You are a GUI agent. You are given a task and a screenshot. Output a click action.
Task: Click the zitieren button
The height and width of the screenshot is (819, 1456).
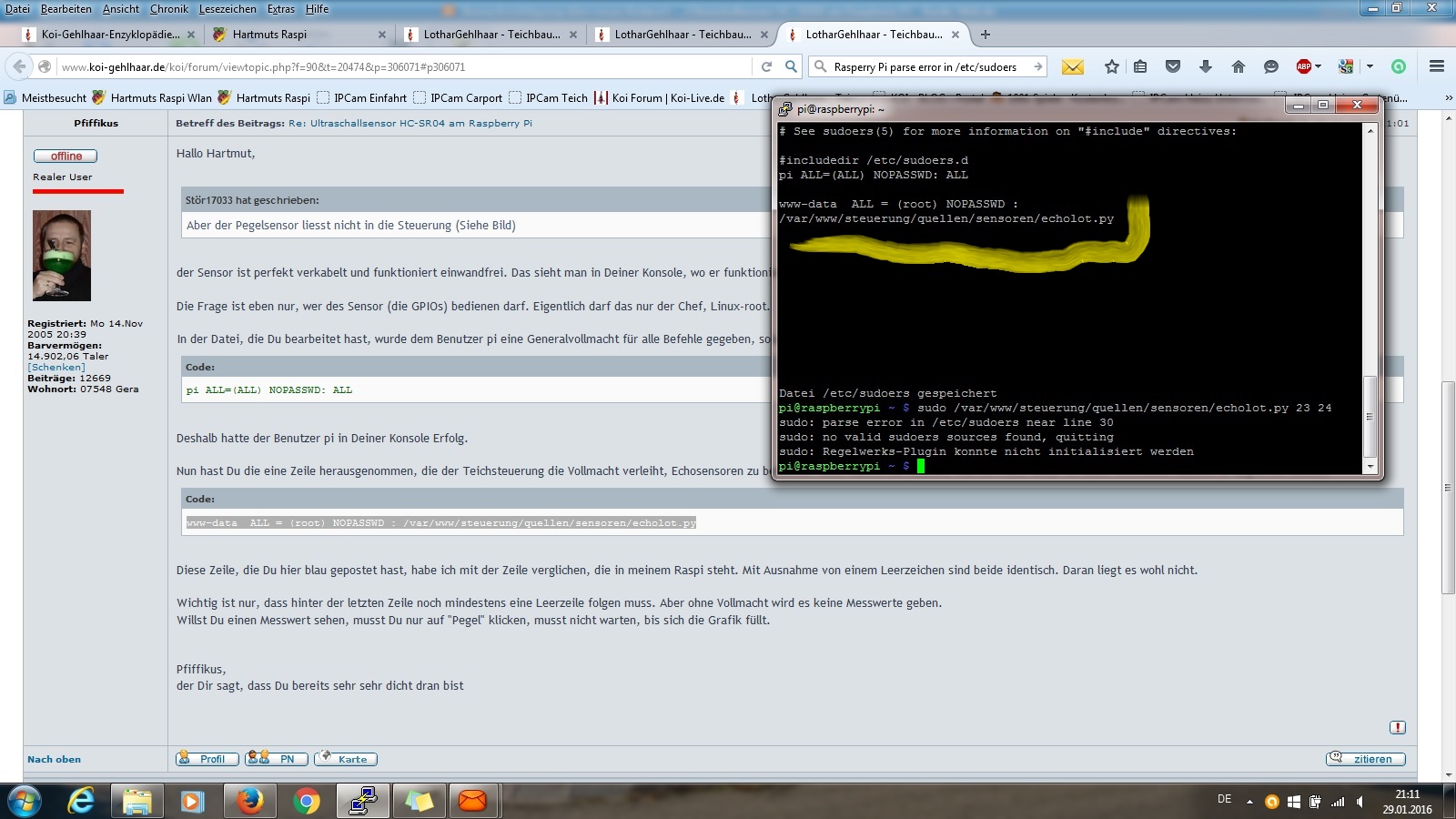tap(1365, 759)
